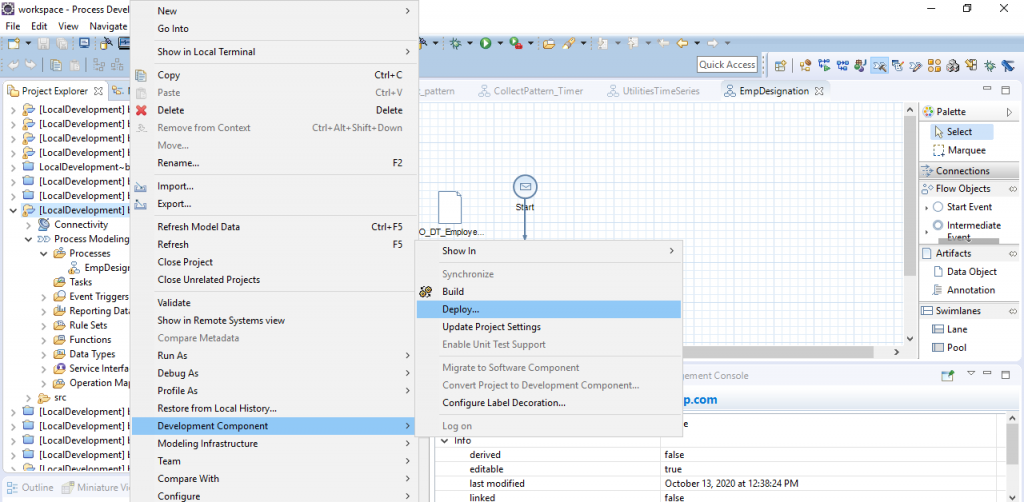Click the New wizard toolbar icon
Screen dimensions: 1024x502
pyautogui.click(x=14, y=43)
